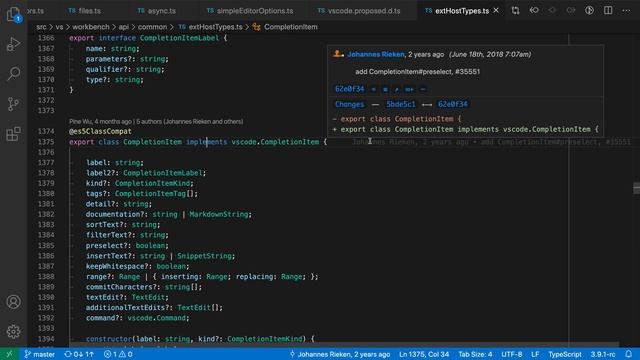Open the Manage settings gear

click(13, 331)
